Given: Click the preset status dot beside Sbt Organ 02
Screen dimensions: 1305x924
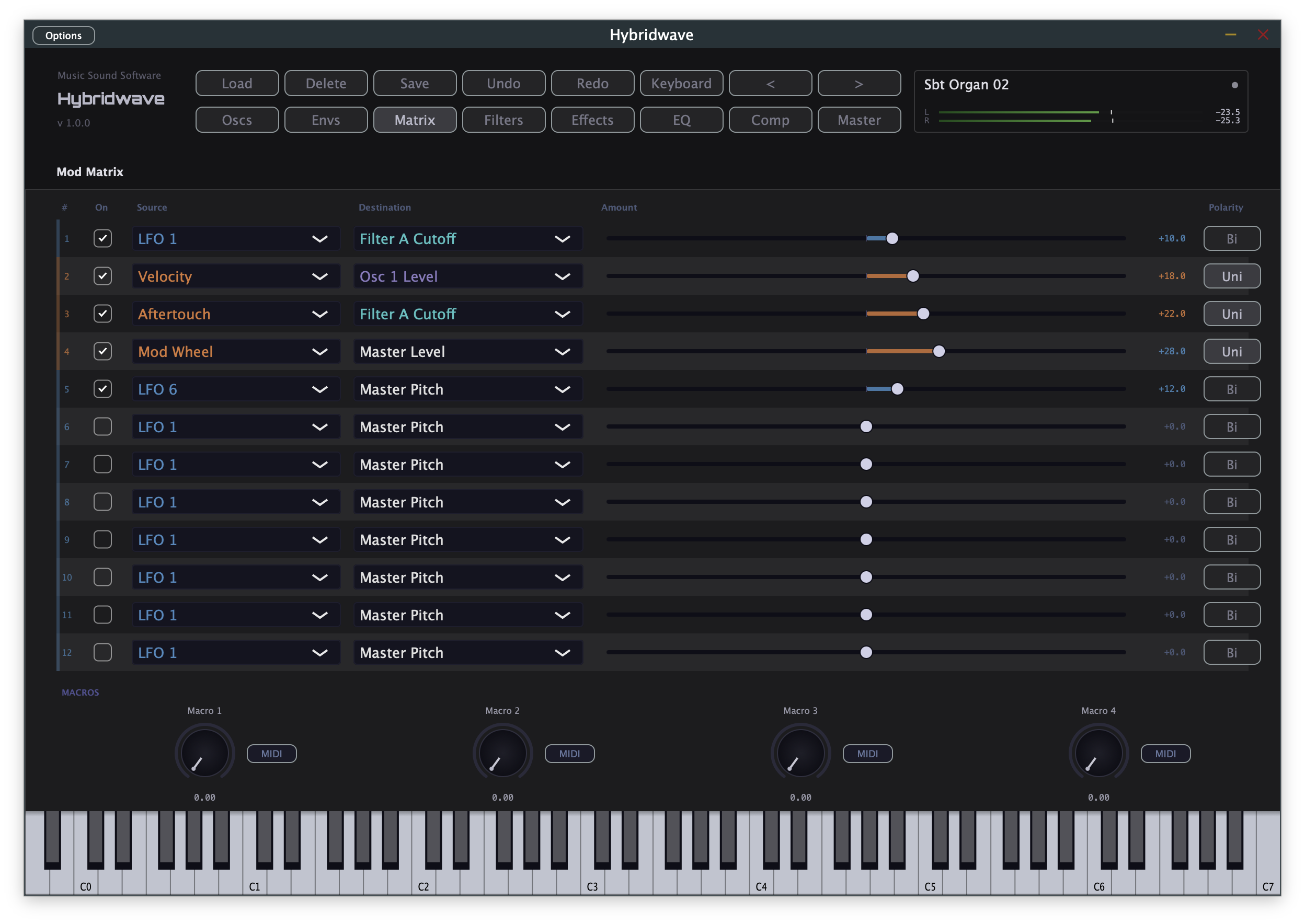Looking at the screenshot, I should (x=1234, y=85).
